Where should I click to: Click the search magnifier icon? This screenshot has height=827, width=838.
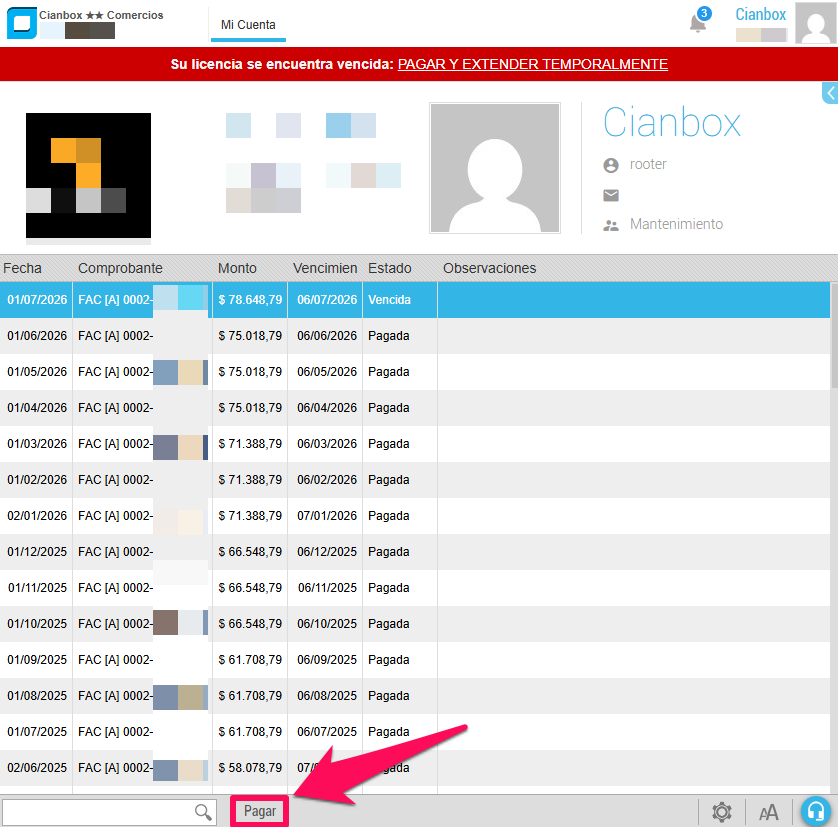coord(203,812)
